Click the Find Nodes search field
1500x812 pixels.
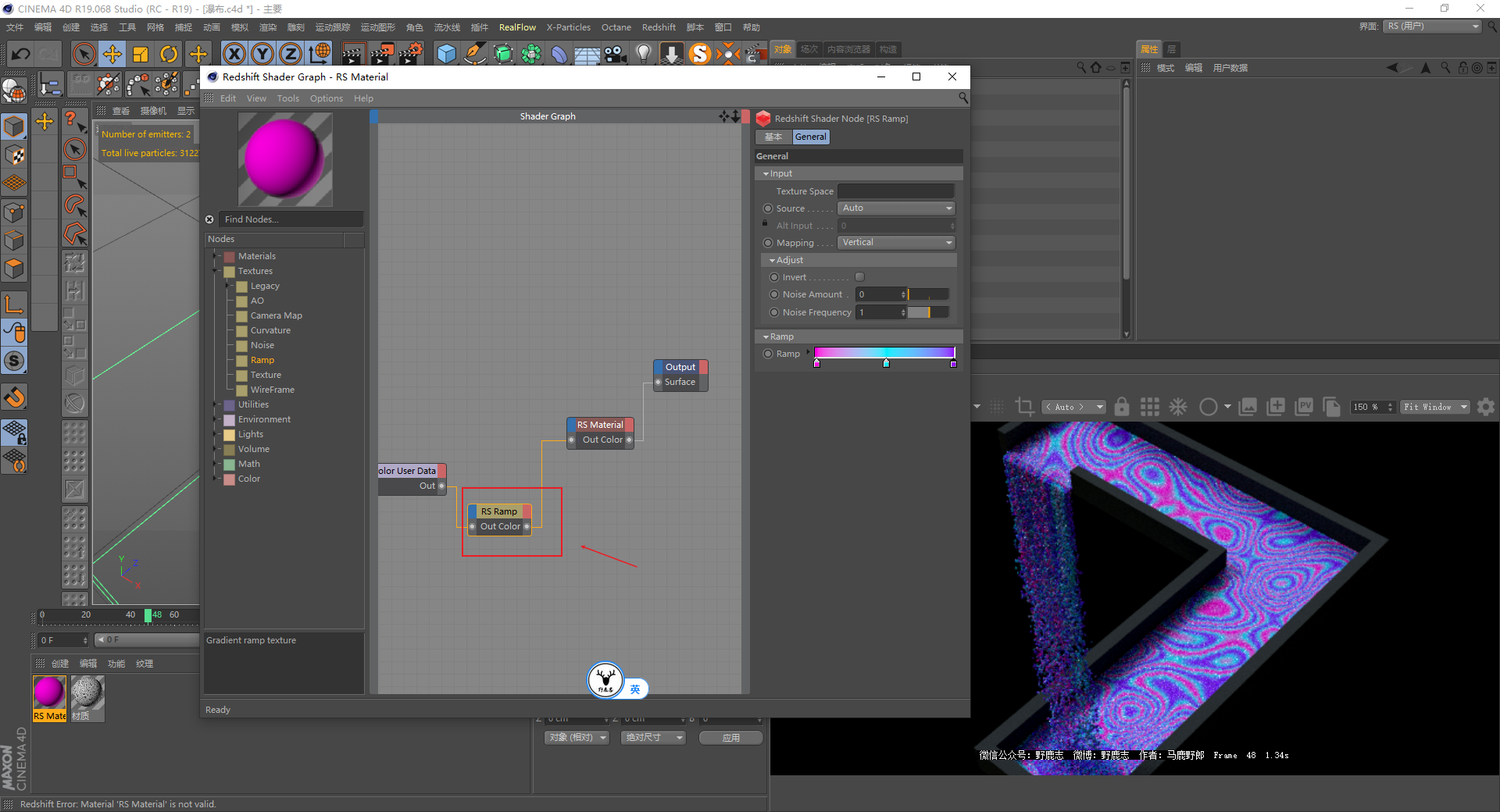(291, 219)
